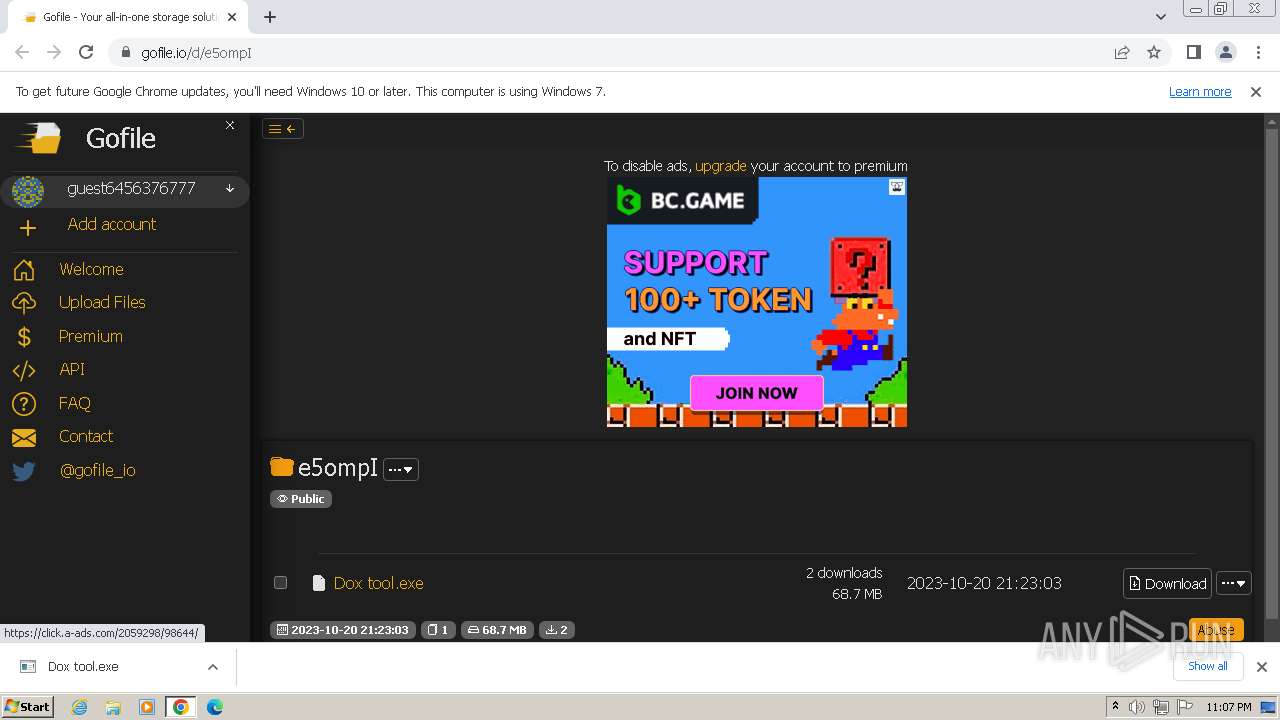This screenshot has height=720, width=1280.
Task: Click the Public visibility badge
Action: 301,499
